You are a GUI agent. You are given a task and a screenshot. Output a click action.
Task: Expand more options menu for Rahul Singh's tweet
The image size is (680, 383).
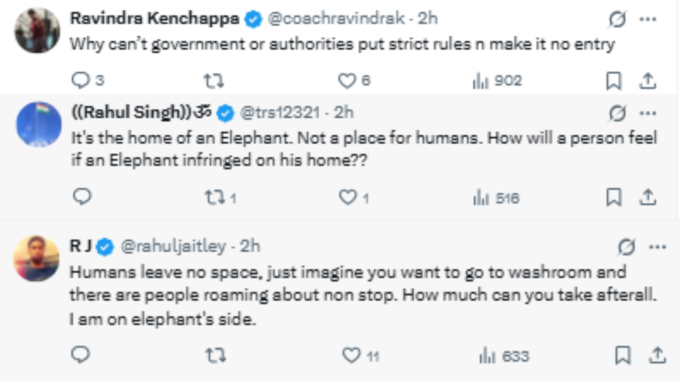(x=648, y=113)
